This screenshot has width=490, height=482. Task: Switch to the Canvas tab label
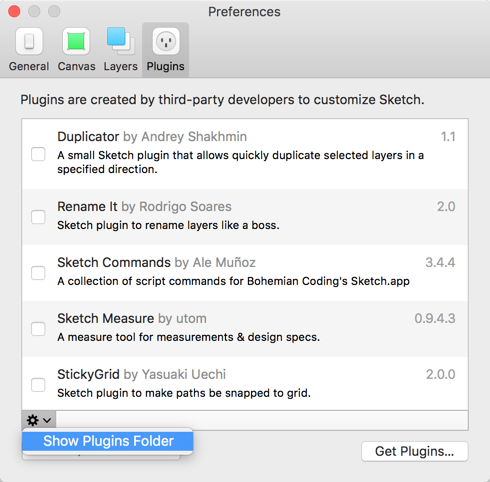pyautogui.click(x=76, y=66)
